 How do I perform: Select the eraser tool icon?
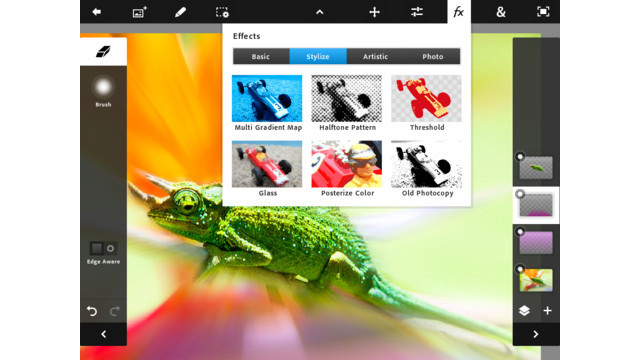point(103,51)
